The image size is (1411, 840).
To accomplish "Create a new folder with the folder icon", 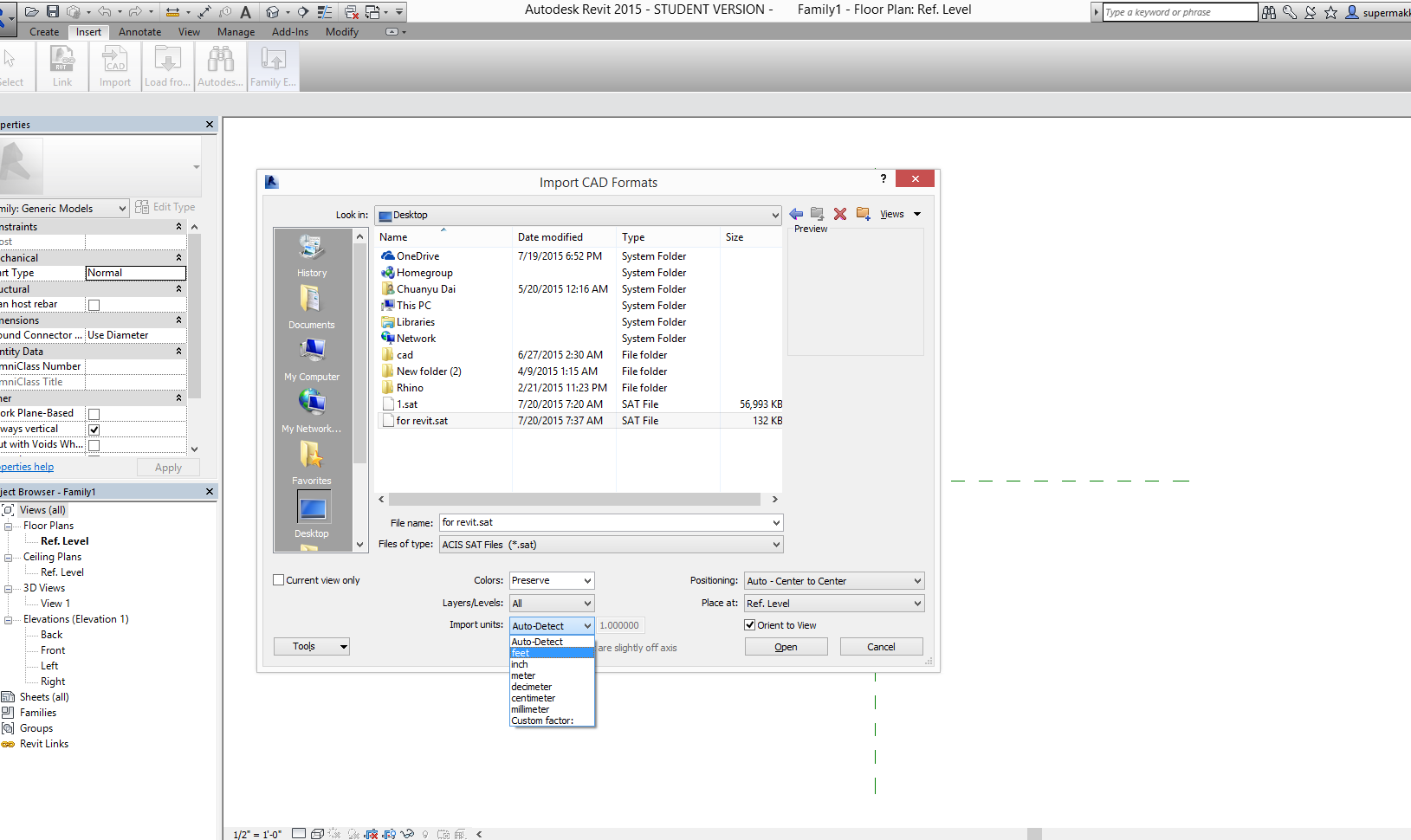I will (863, 214).
